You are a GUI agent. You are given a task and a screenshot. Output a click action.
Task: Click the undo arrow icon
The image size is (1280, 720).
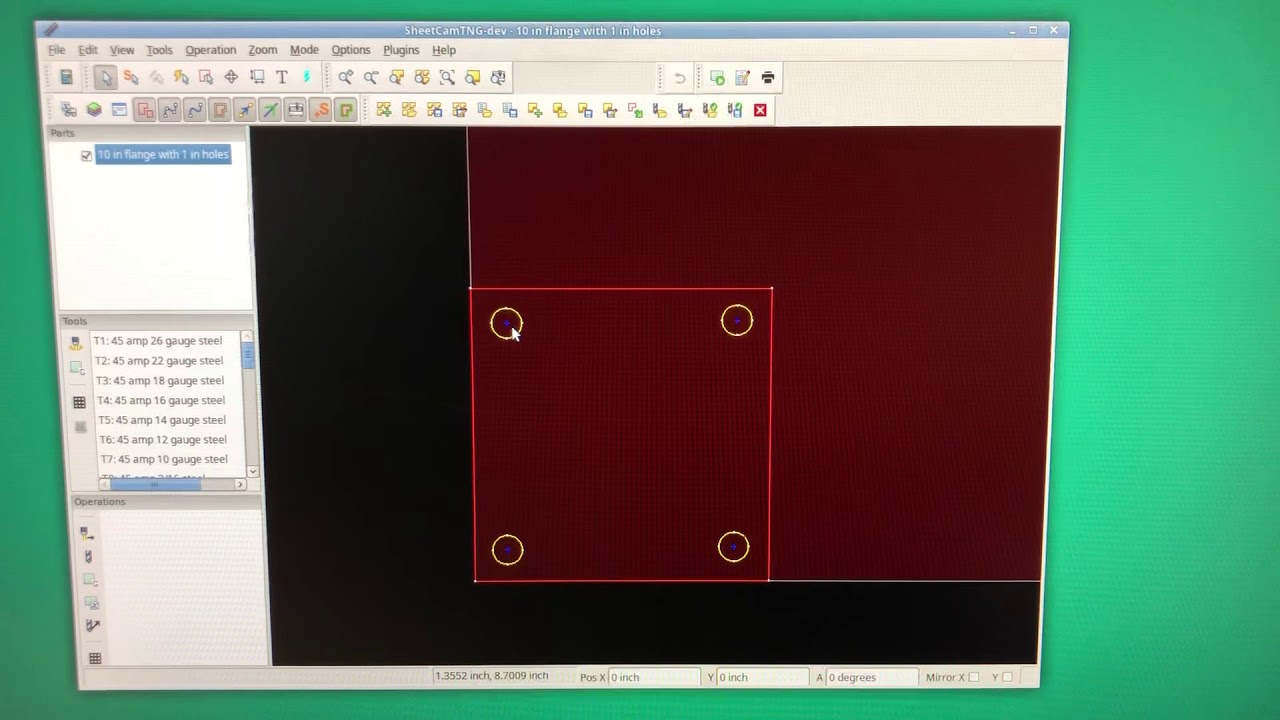click(680, 77)
